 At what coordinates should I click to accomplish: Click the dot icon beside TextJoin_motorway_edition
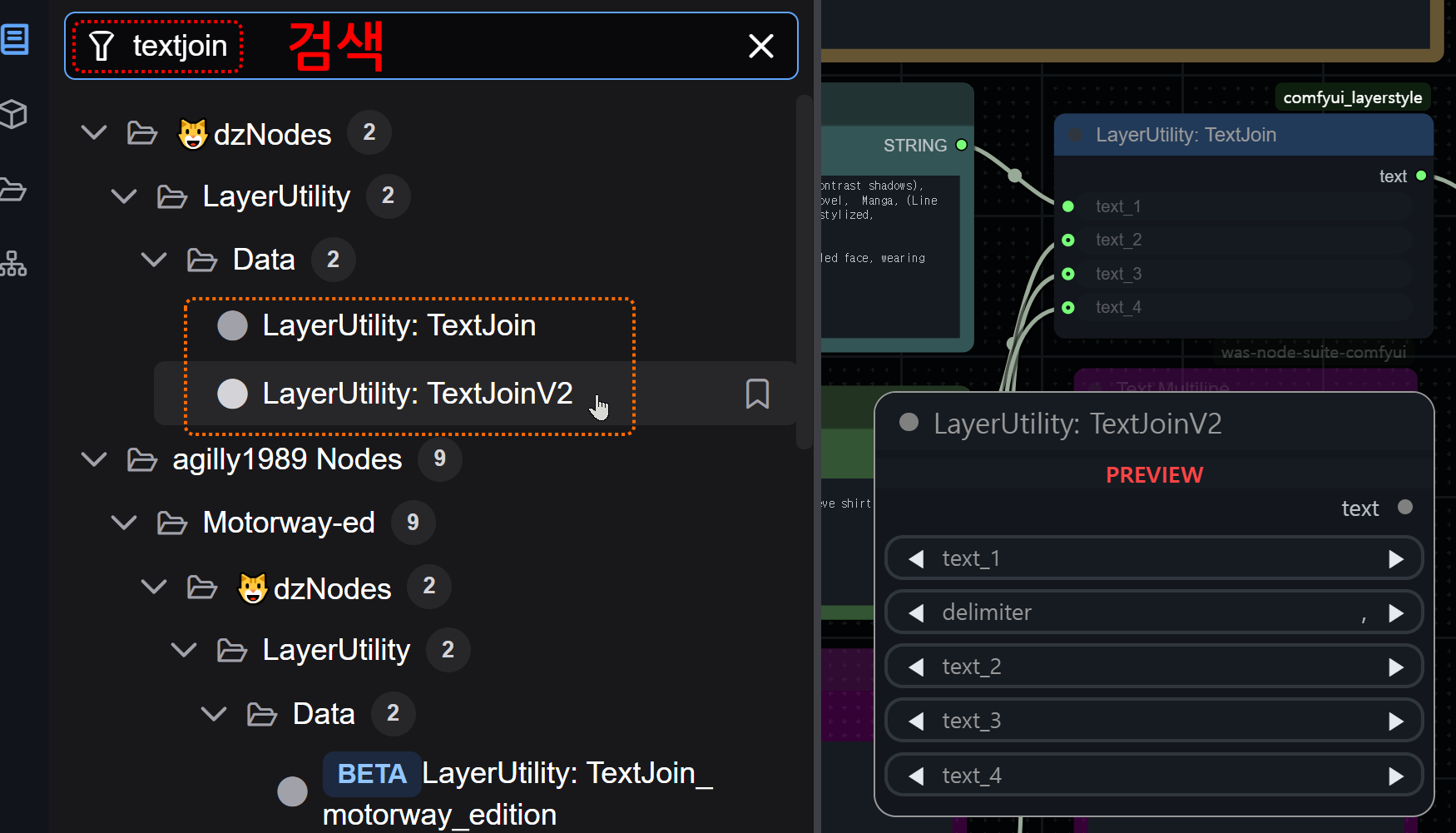click(x=292, y=791)
